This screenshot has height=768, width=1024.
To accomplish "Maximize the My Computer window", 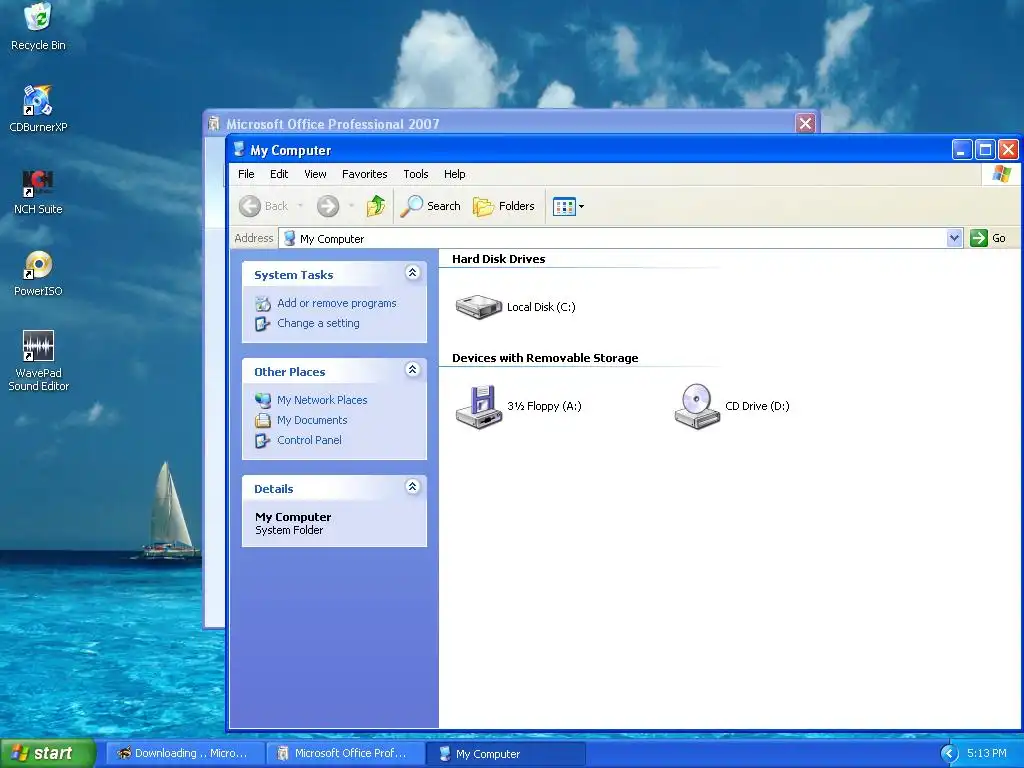I will 985,150.
